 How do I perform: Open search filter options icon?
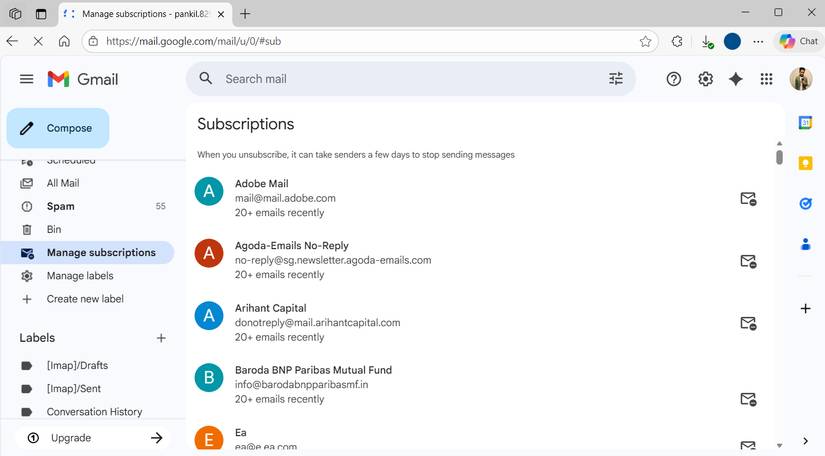(x=616, y=79)
